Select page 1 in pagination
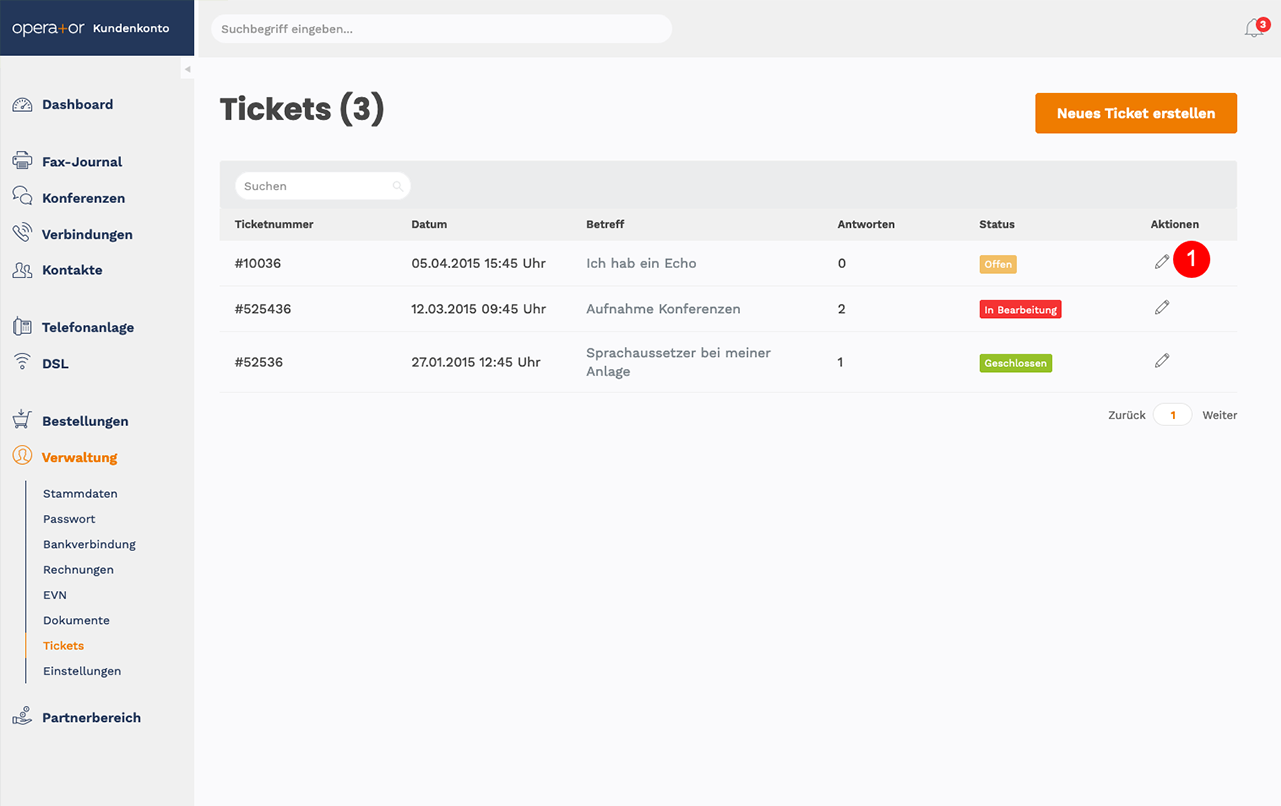 pos(1173,415)
